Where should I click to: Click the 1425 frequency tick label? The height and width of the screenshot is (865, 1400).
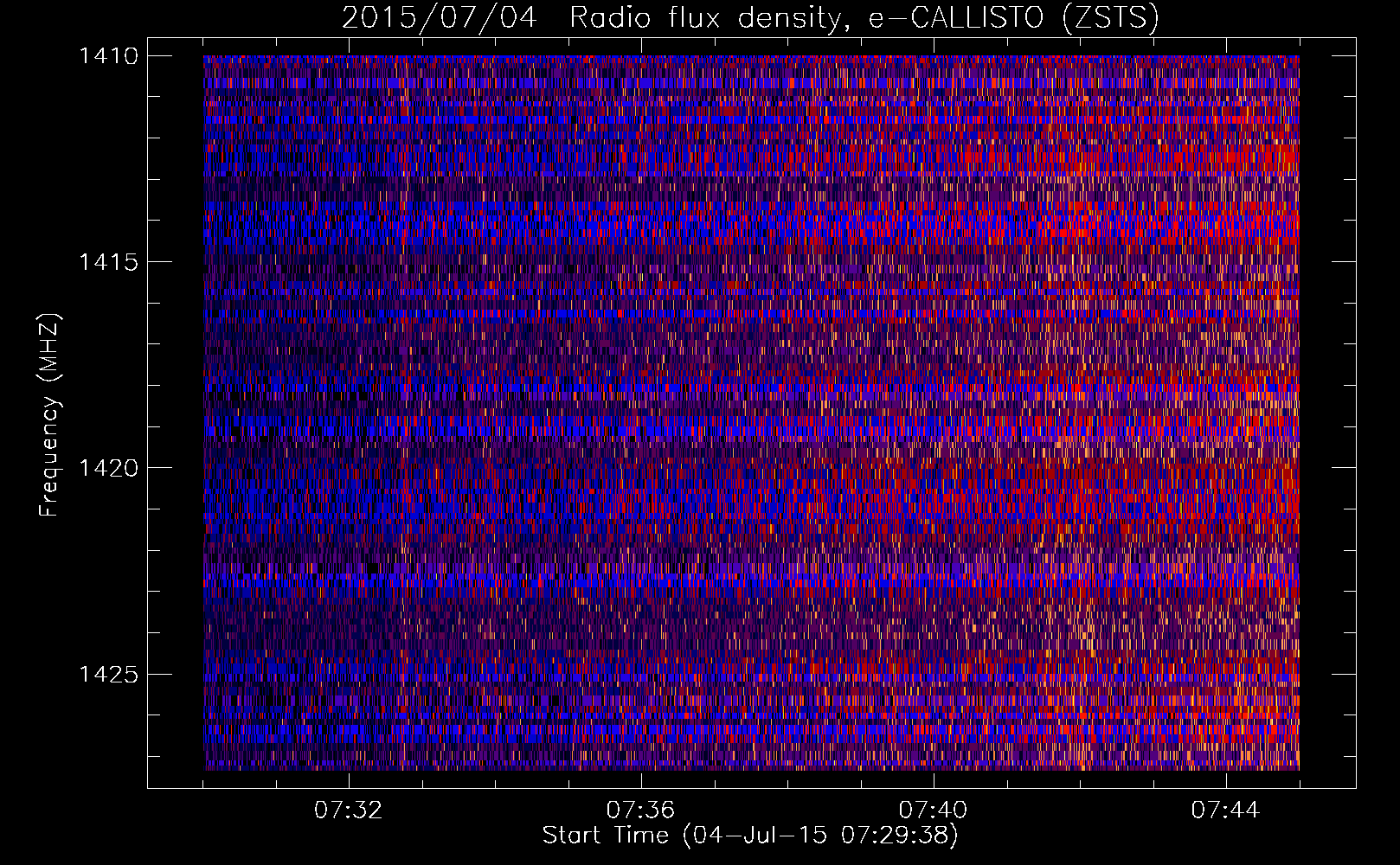point(108,674)
